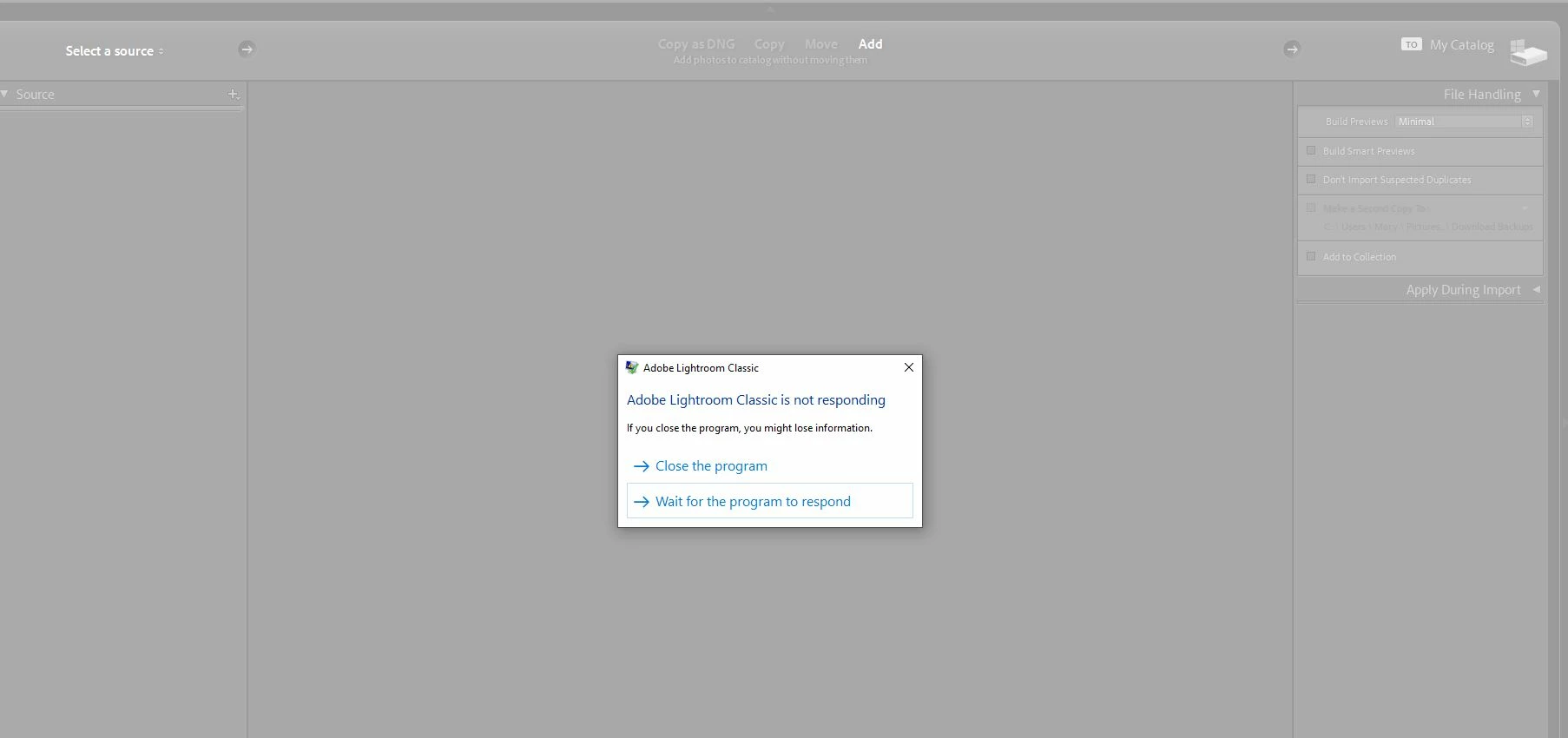The width and height of the screenshot is (1568, 738).
Task: Toggle Don't Import Suspected Duplicates checkbox
Action: (x=1311, y=179)
